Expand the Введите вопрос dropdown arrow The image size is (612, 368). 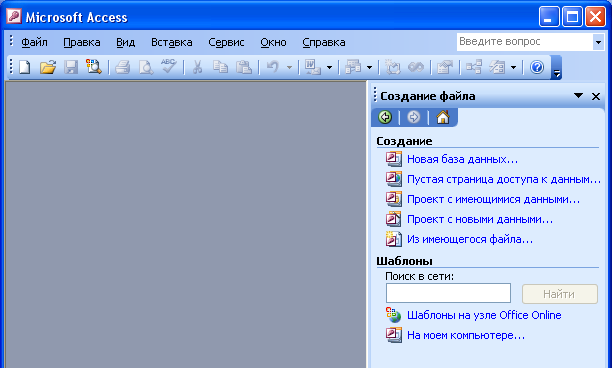coord(598,42)
